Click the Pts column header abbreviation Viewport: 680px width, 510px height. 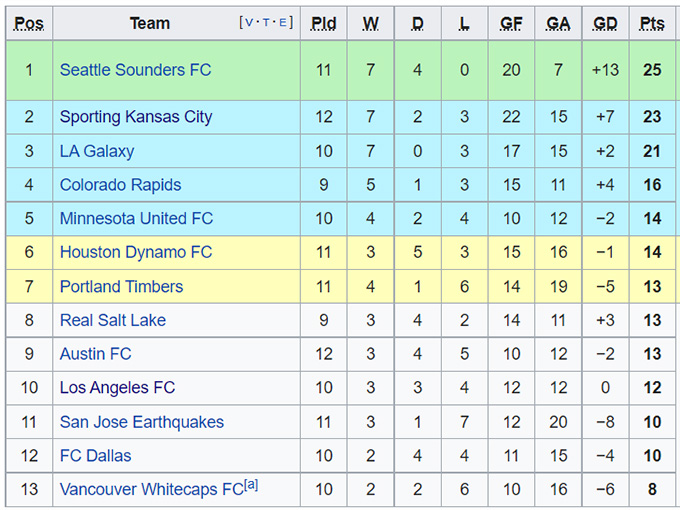(x=652, y=23)
